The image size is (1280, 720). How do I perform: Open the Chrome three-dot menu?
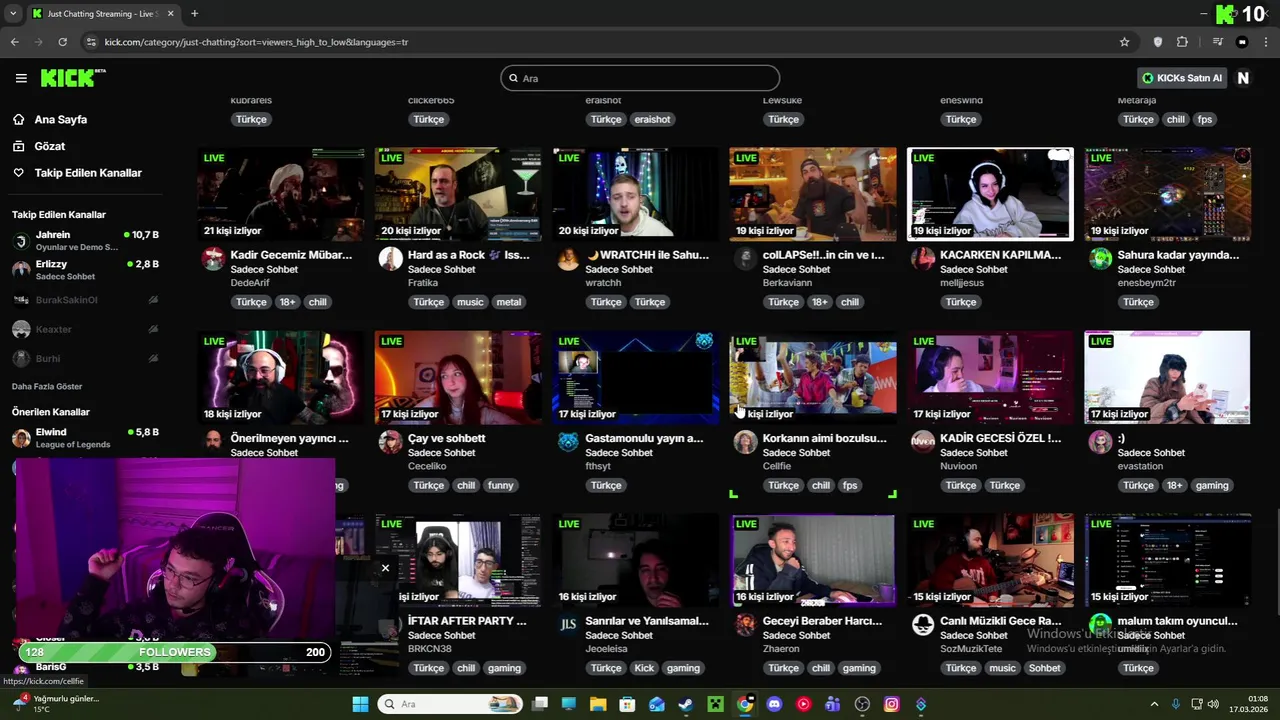coord(1265,42)
